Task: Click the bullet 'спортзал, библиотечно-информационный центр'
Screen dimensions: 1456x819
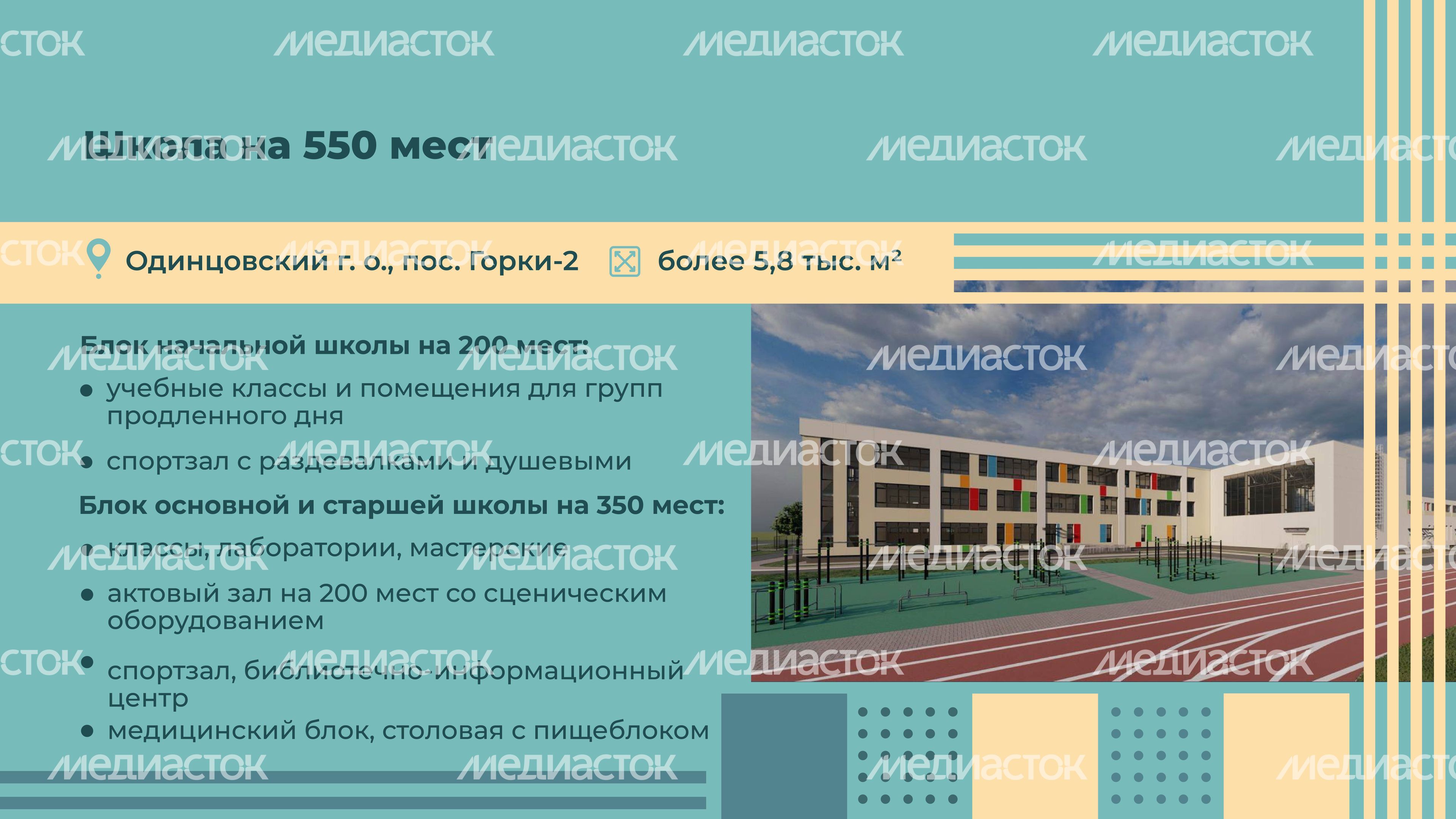Action: tap(395, 684)
